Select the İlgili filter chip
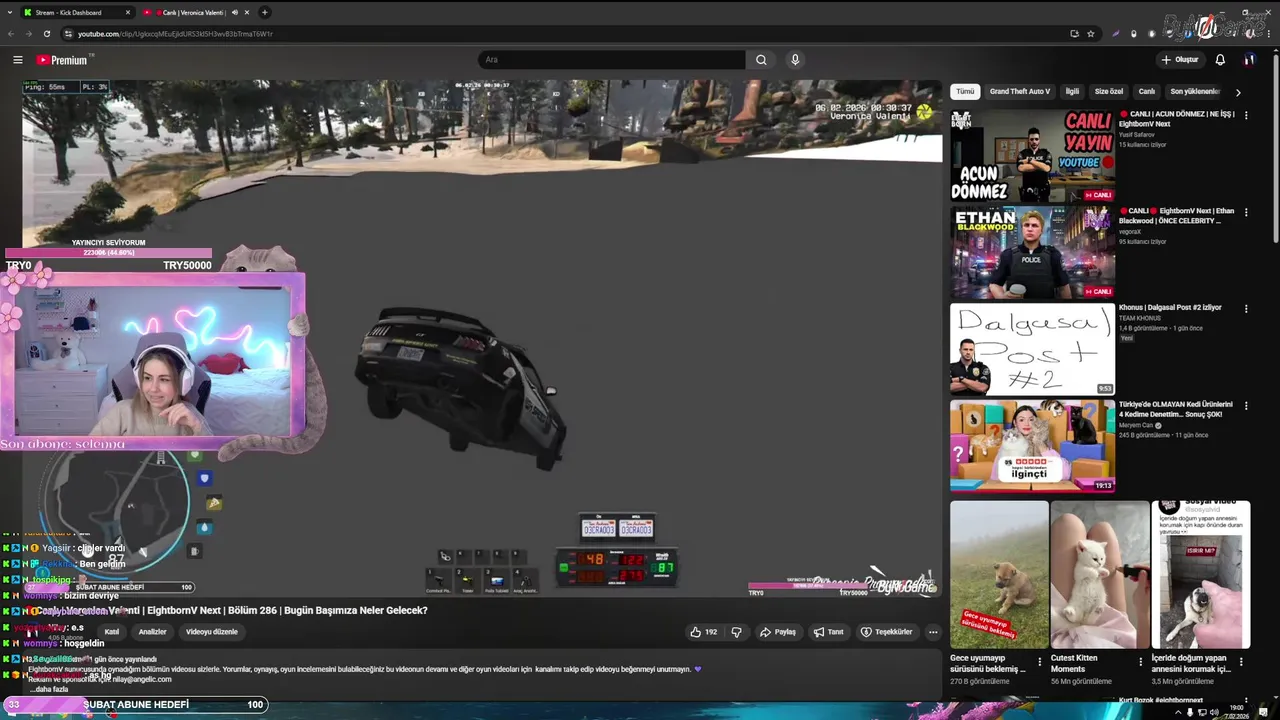Screen dimensions: 1280x720 [x=1072, y=91]
